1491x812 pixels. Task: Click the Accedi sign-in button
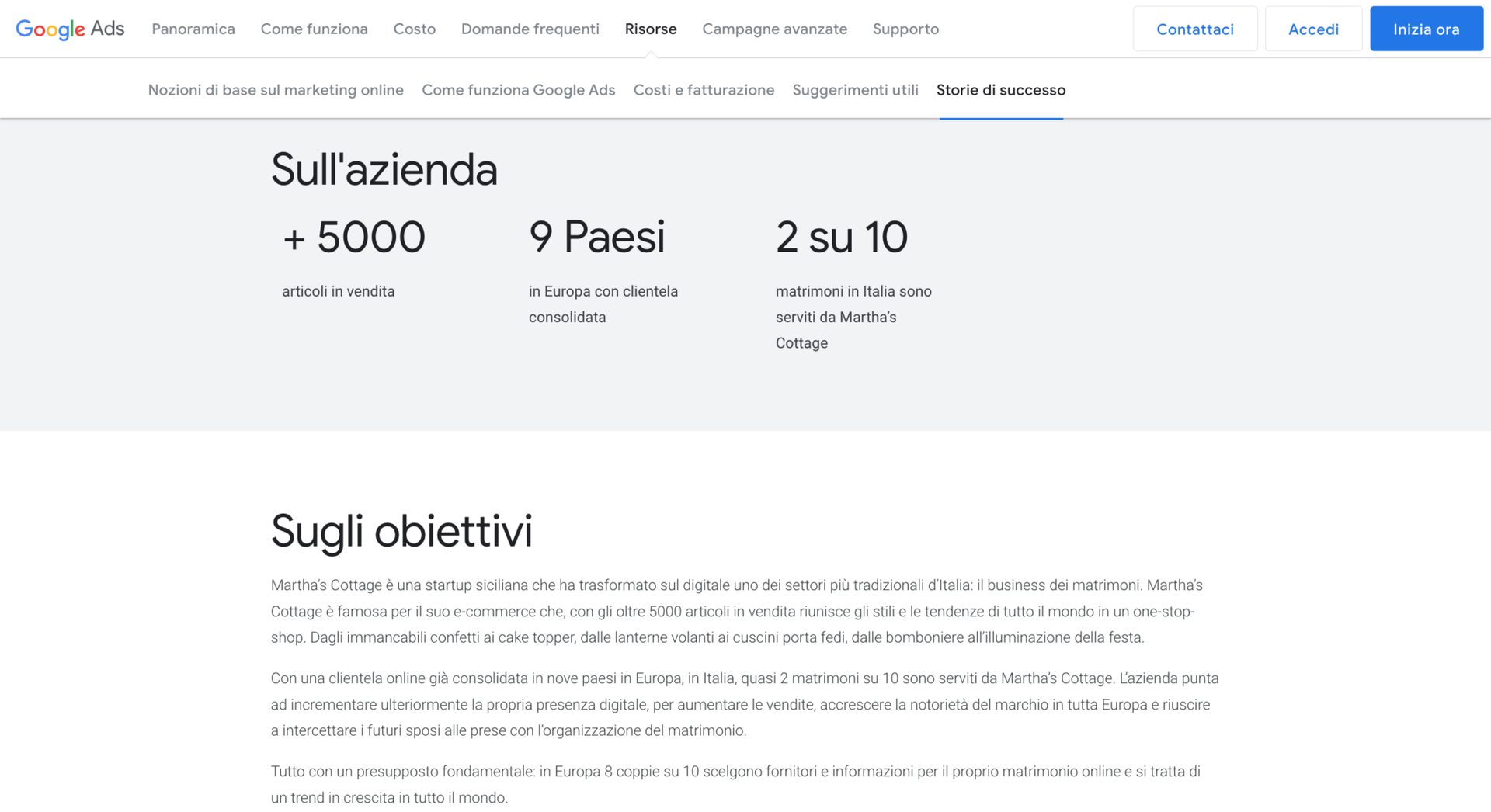click(1313, 29)
